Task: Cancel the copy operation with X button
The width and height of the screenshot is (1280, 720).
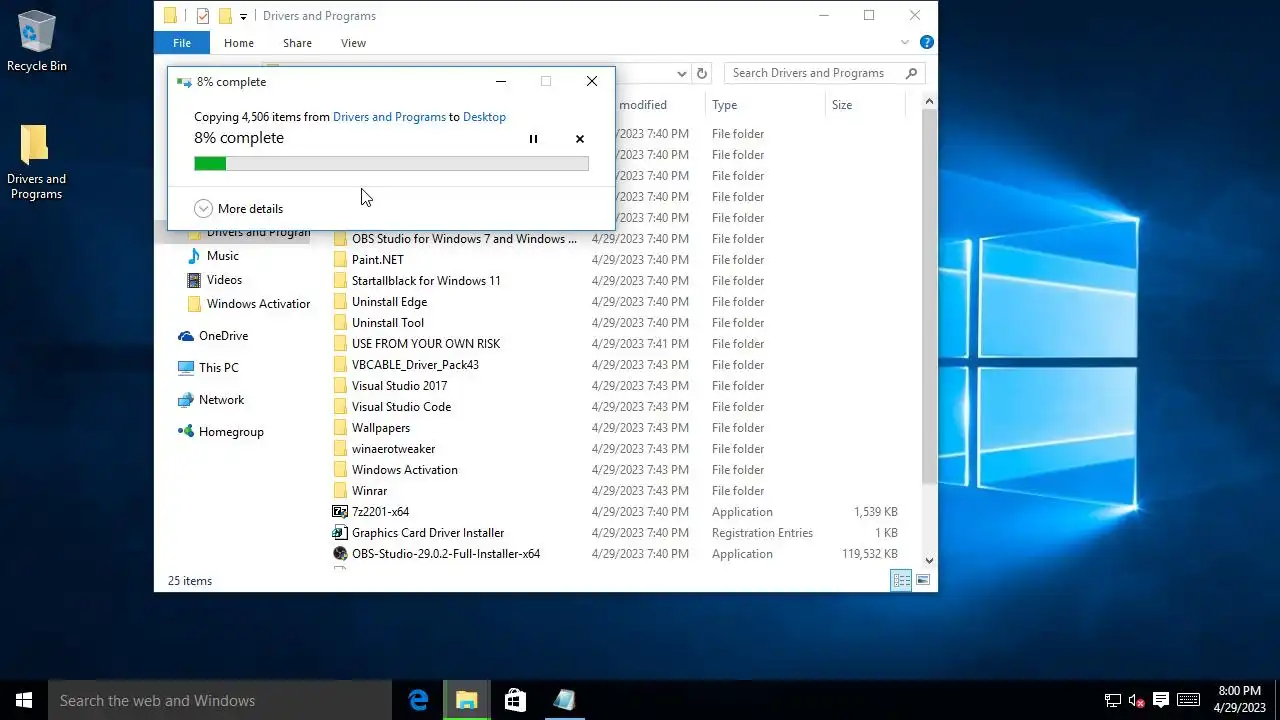Action: click(x=580, y=139)
